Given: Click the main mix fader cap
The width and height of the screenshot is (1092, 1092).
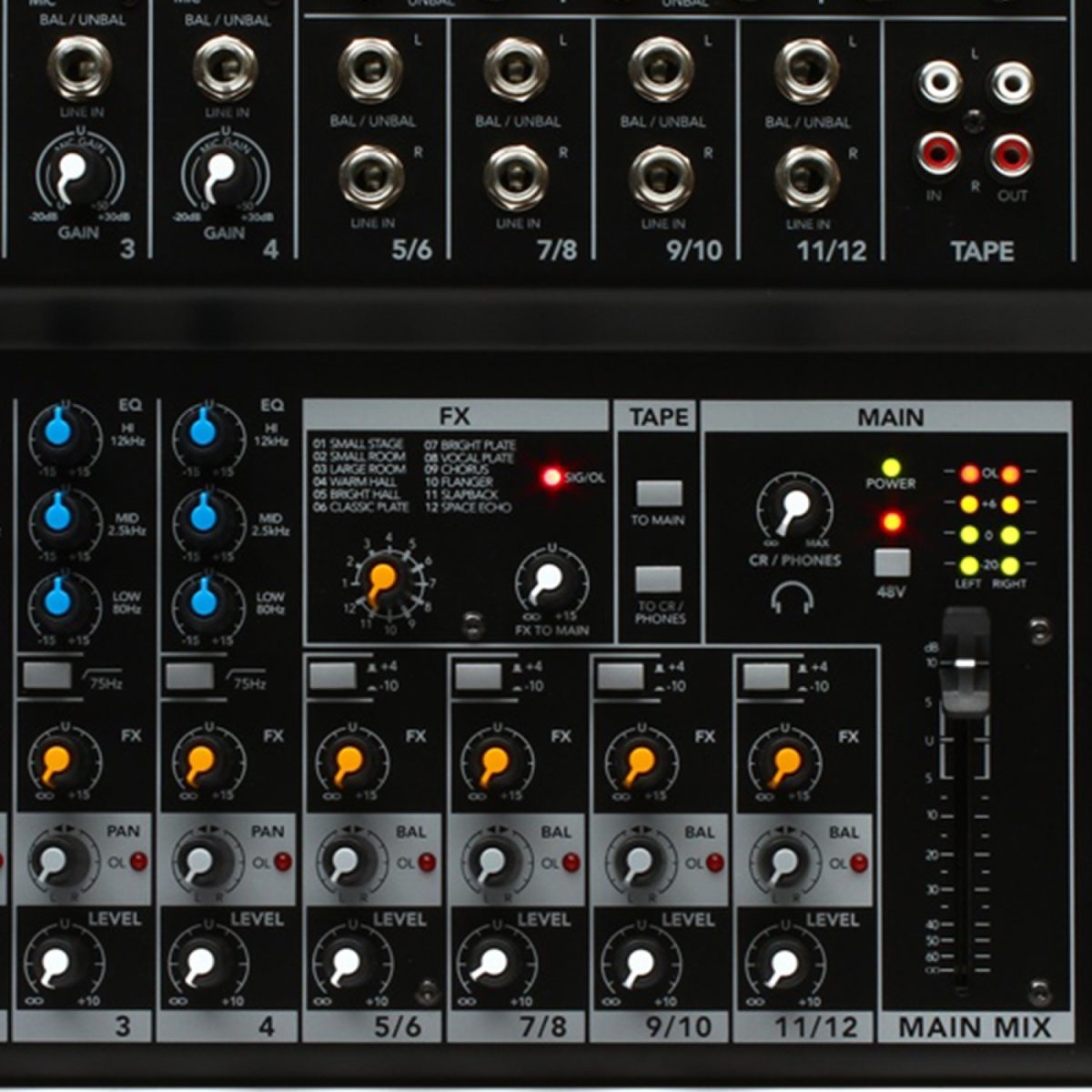Looking at the screenshot, I should tap(965, 662).
